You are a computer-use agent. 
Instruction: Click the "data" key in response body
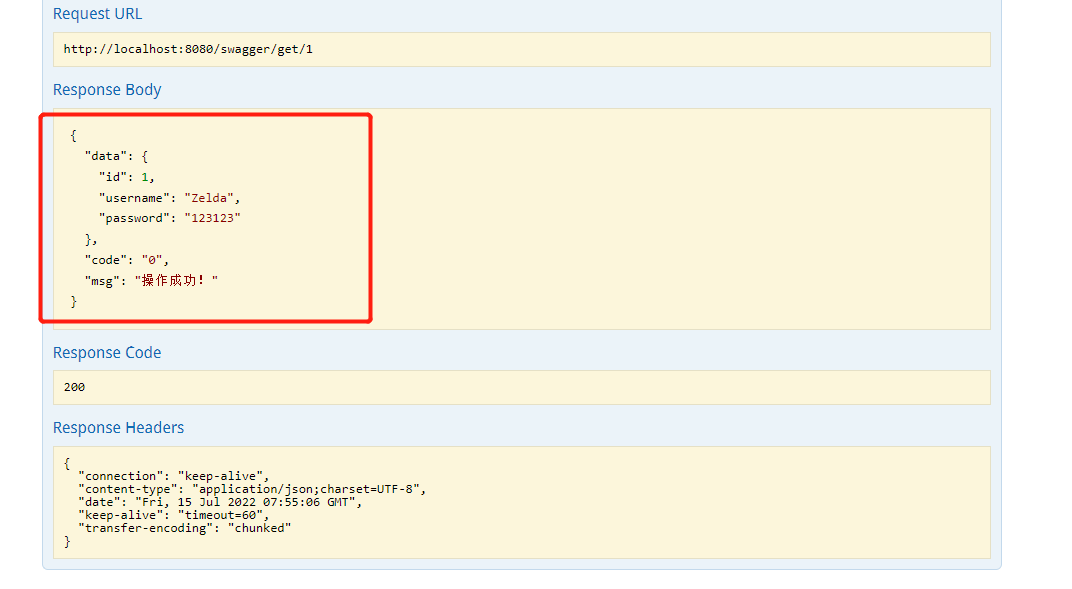click(x=106, y=156)
